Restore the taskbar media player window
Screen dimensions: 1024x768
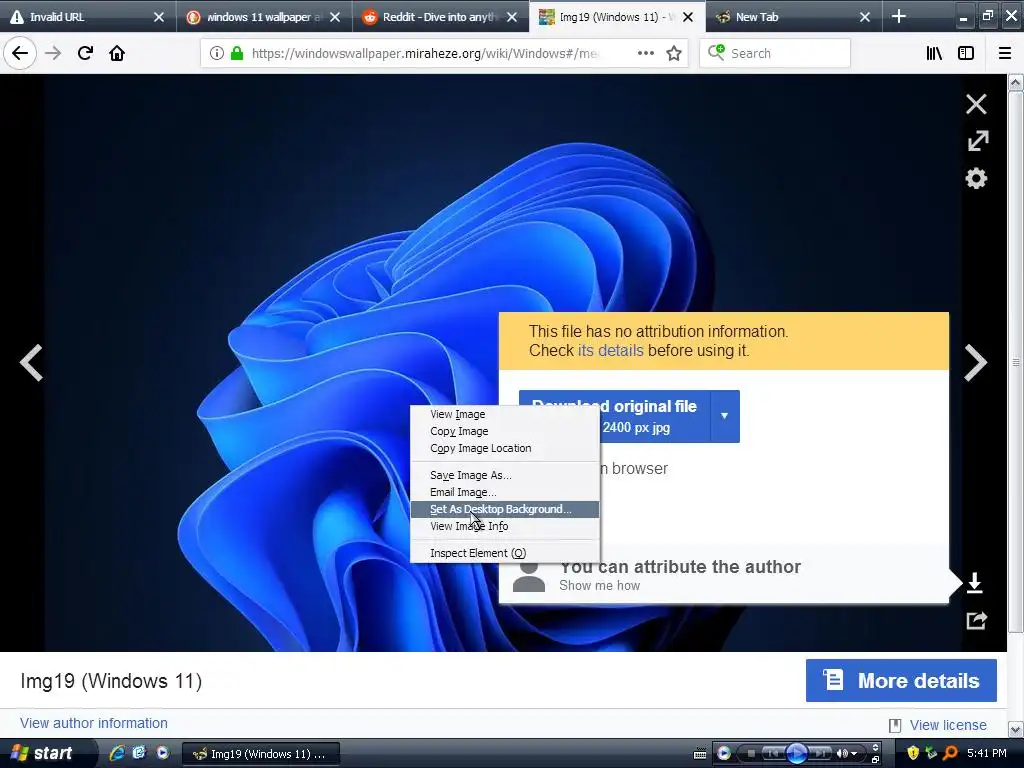875,760
